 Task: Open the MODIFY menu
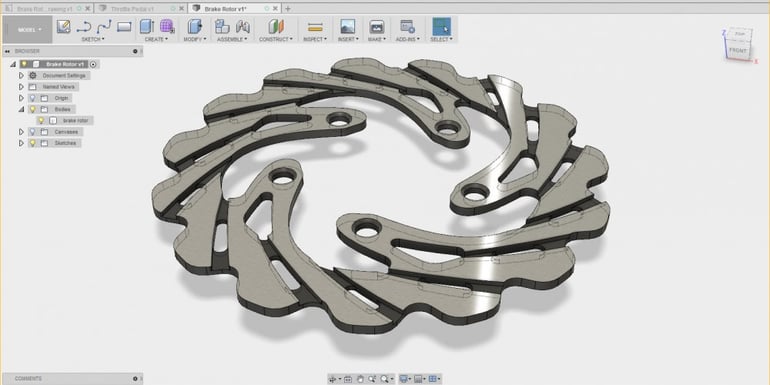tap(194, 39)
